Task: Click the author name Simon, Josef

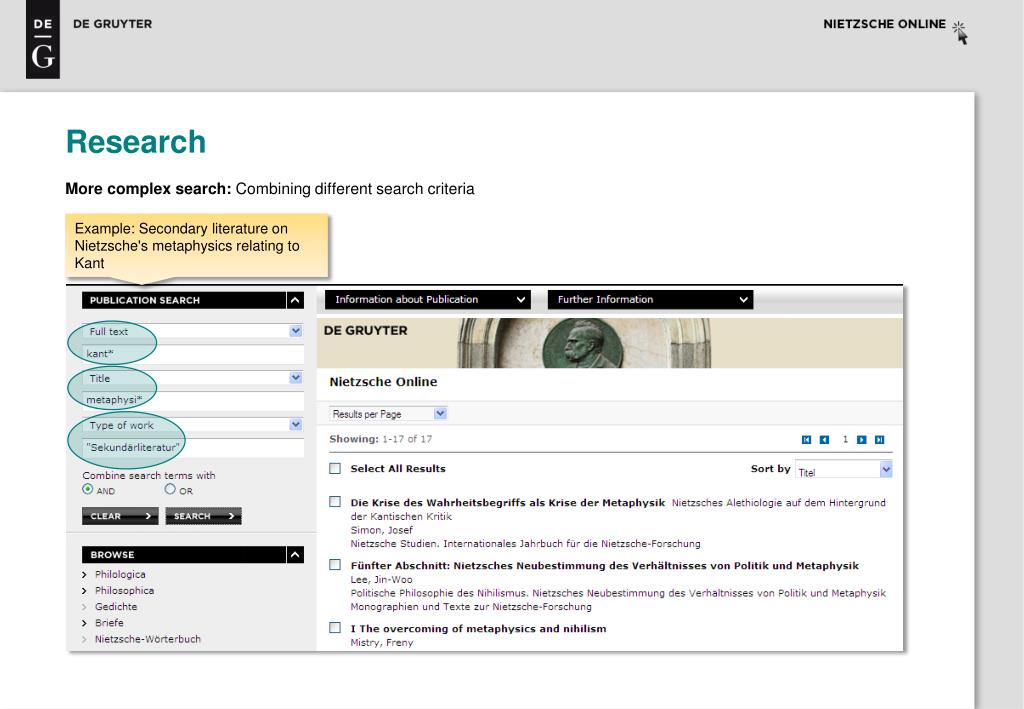Action: pos(381,530)
